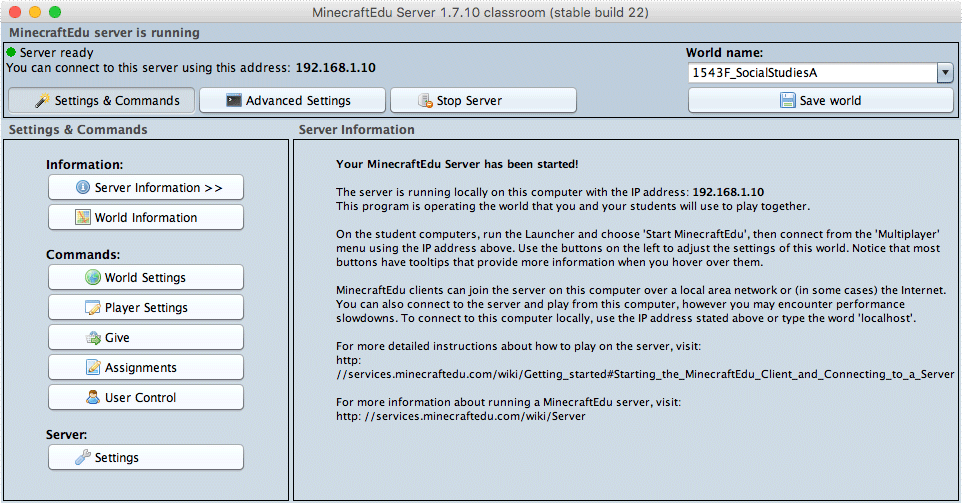Stop the running server
The width and height of the screenshot is (962, 503).
(x=483, y=101)
